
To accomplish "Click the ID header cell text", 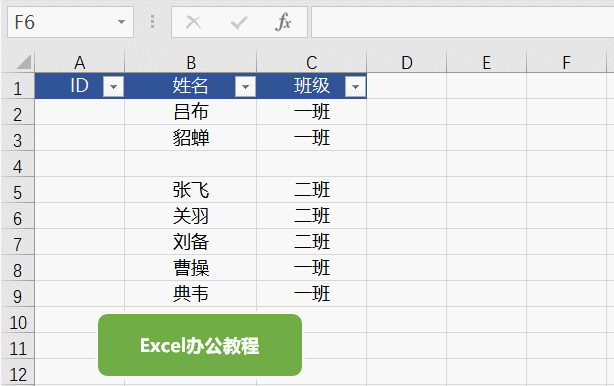I will (79, 85).
